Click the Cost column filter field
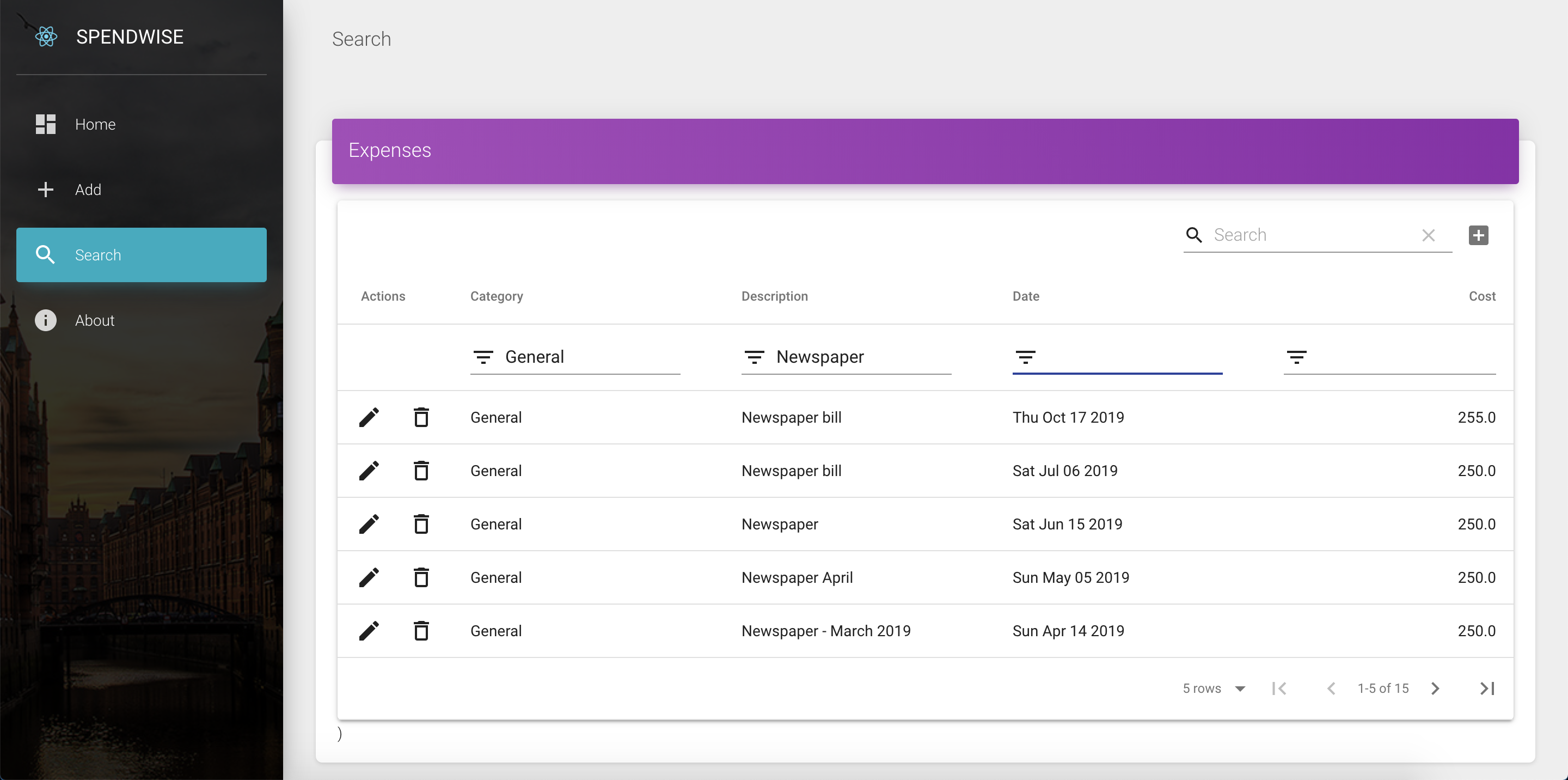1568x780 pixels. click(x=1400, y=357)
